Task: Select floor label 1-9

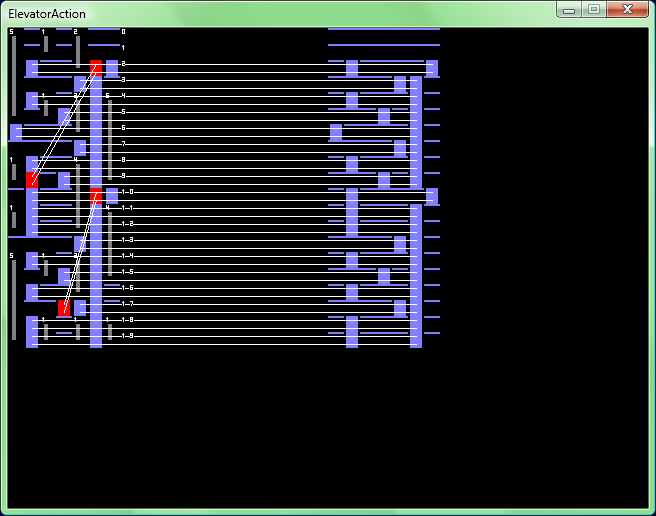Action: 127,336
